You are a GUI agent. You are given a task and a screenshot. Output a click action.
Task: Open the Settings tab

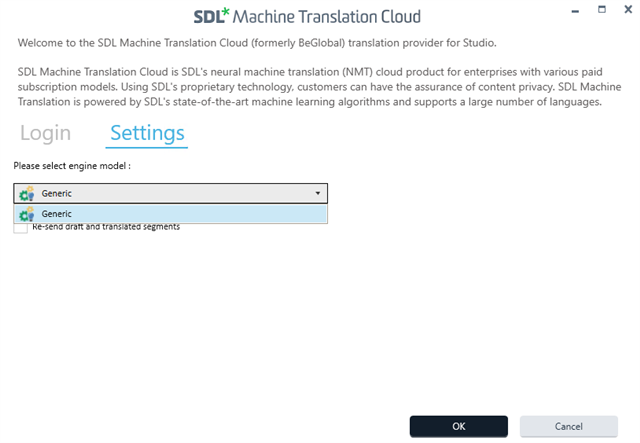[147, 133]
